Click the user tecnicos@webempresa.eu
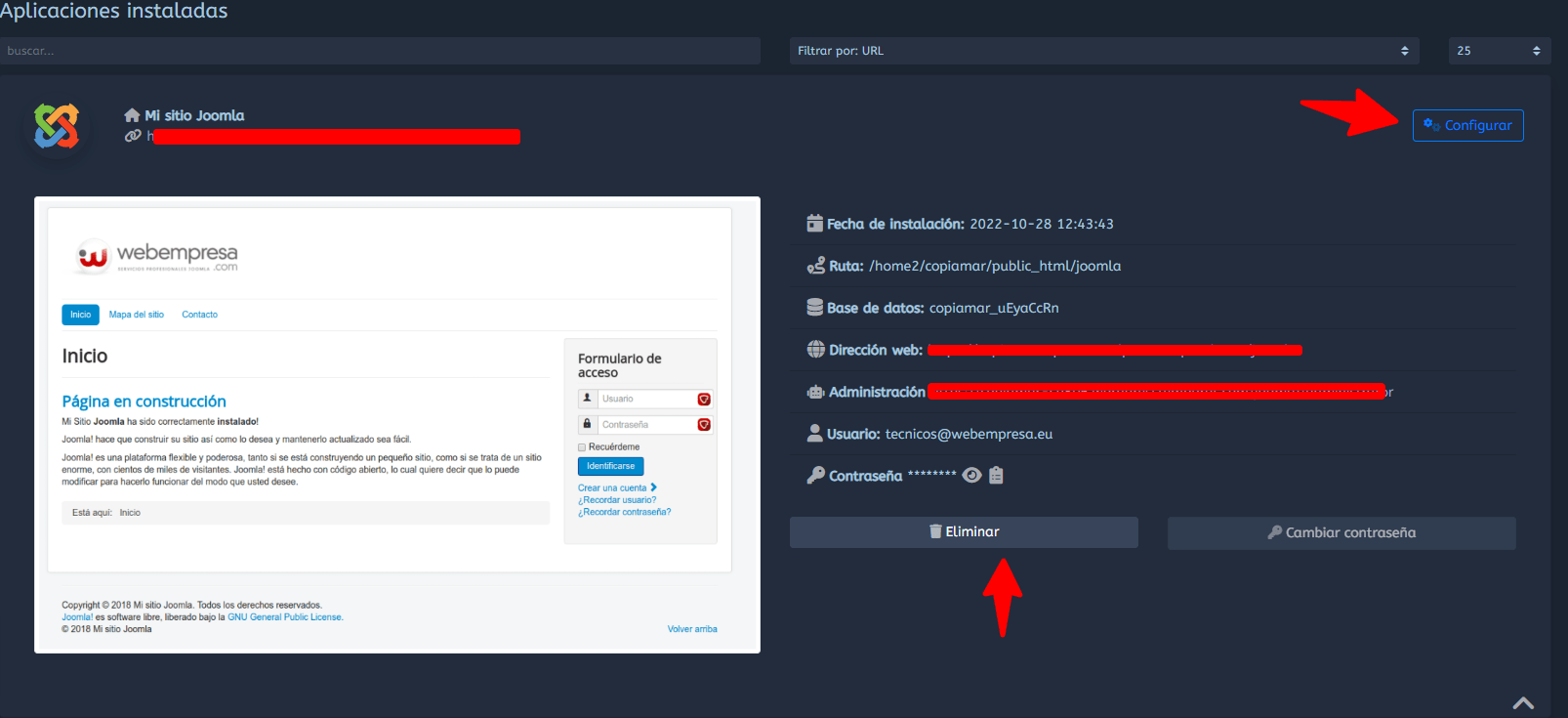 [969, 434]
